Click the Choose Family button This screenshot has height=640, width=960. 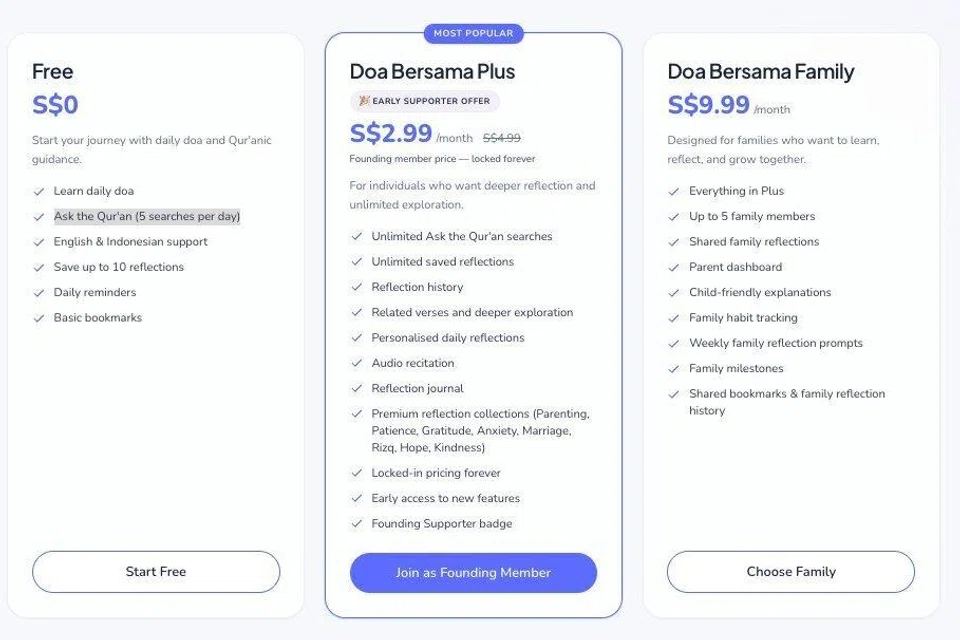click(791, 571)
